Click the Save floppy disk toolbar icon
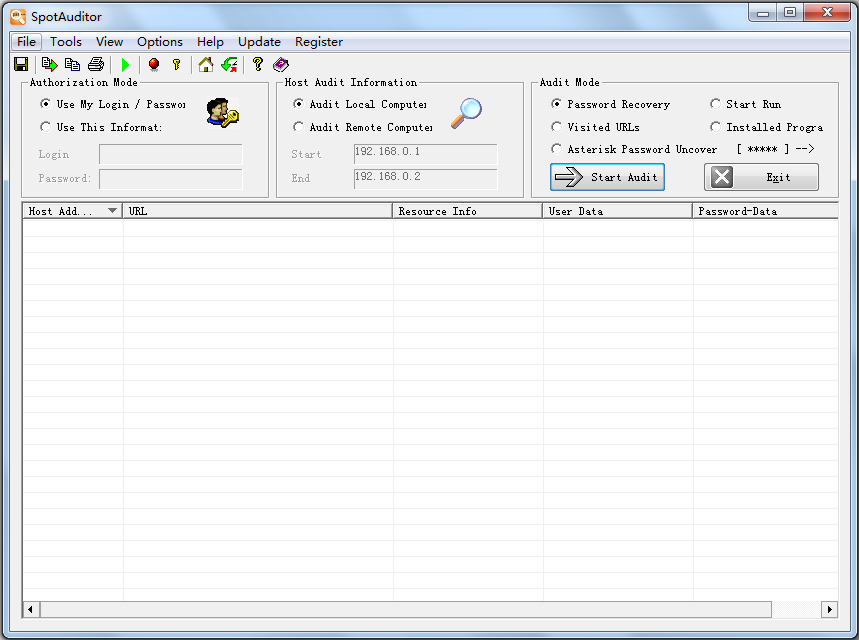 tap(21, 64)
